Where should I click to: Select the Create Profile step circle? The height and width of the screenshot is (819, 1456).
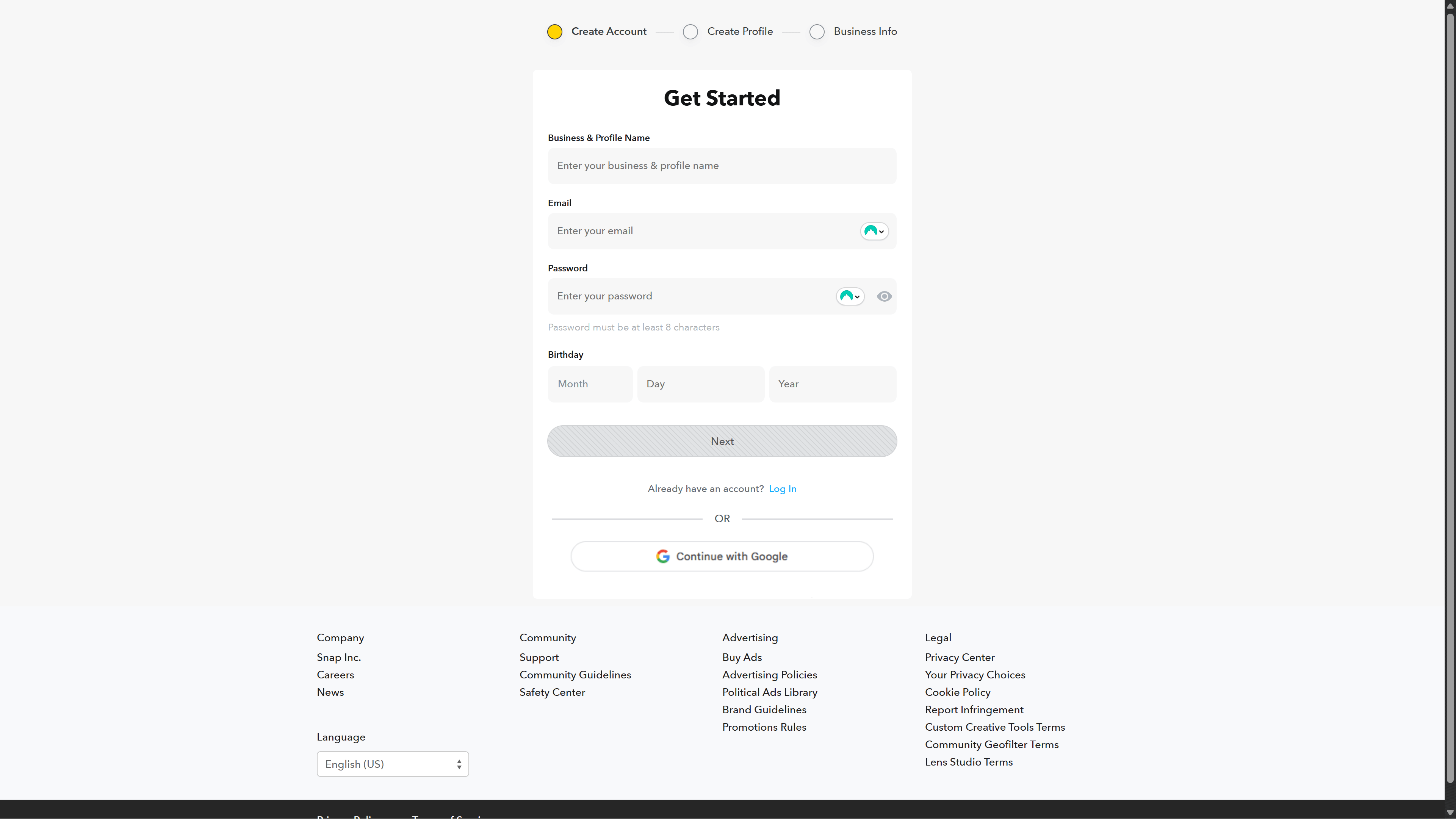tap(690, 32)
